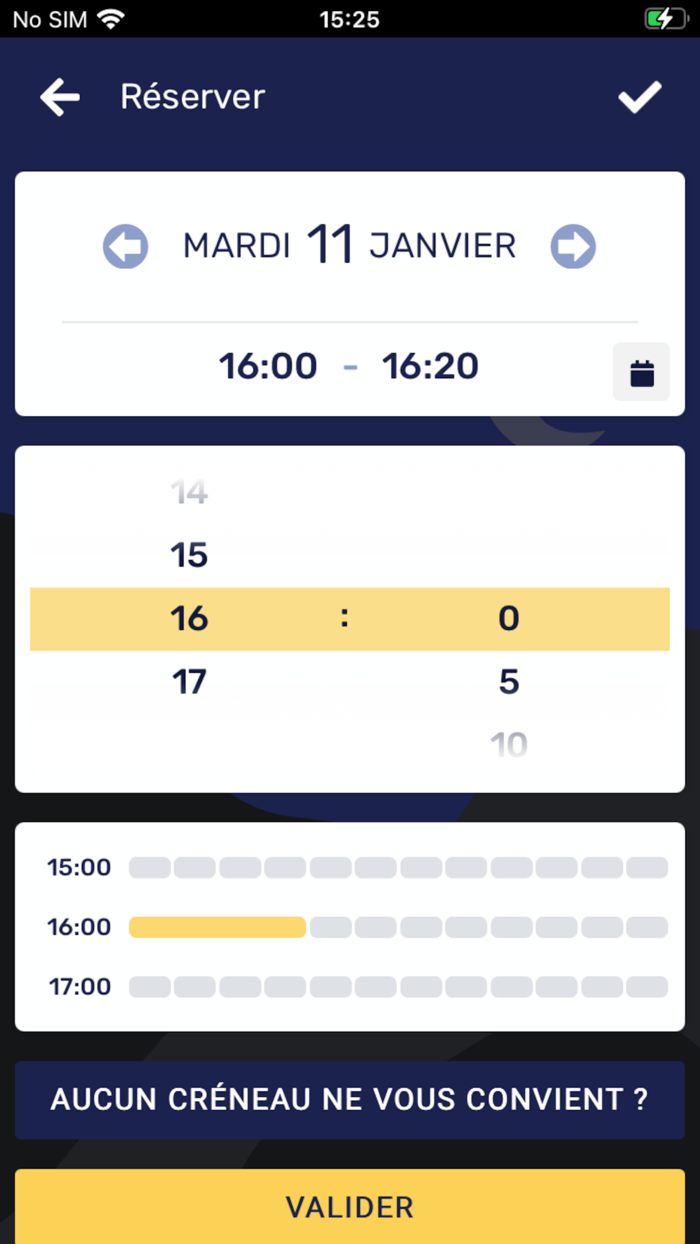Open the calendar date picker icon

point(641,373)
